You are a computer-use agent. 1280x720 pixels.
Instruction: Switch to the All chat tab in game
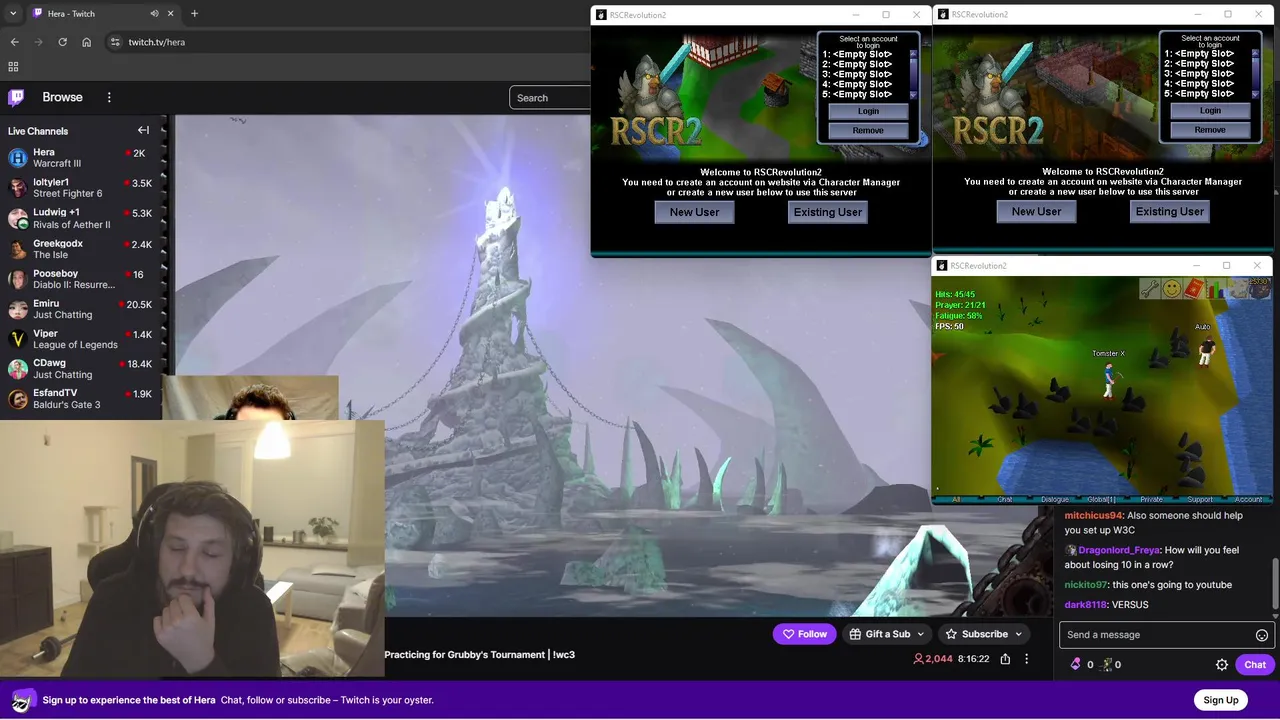point(956,499)
